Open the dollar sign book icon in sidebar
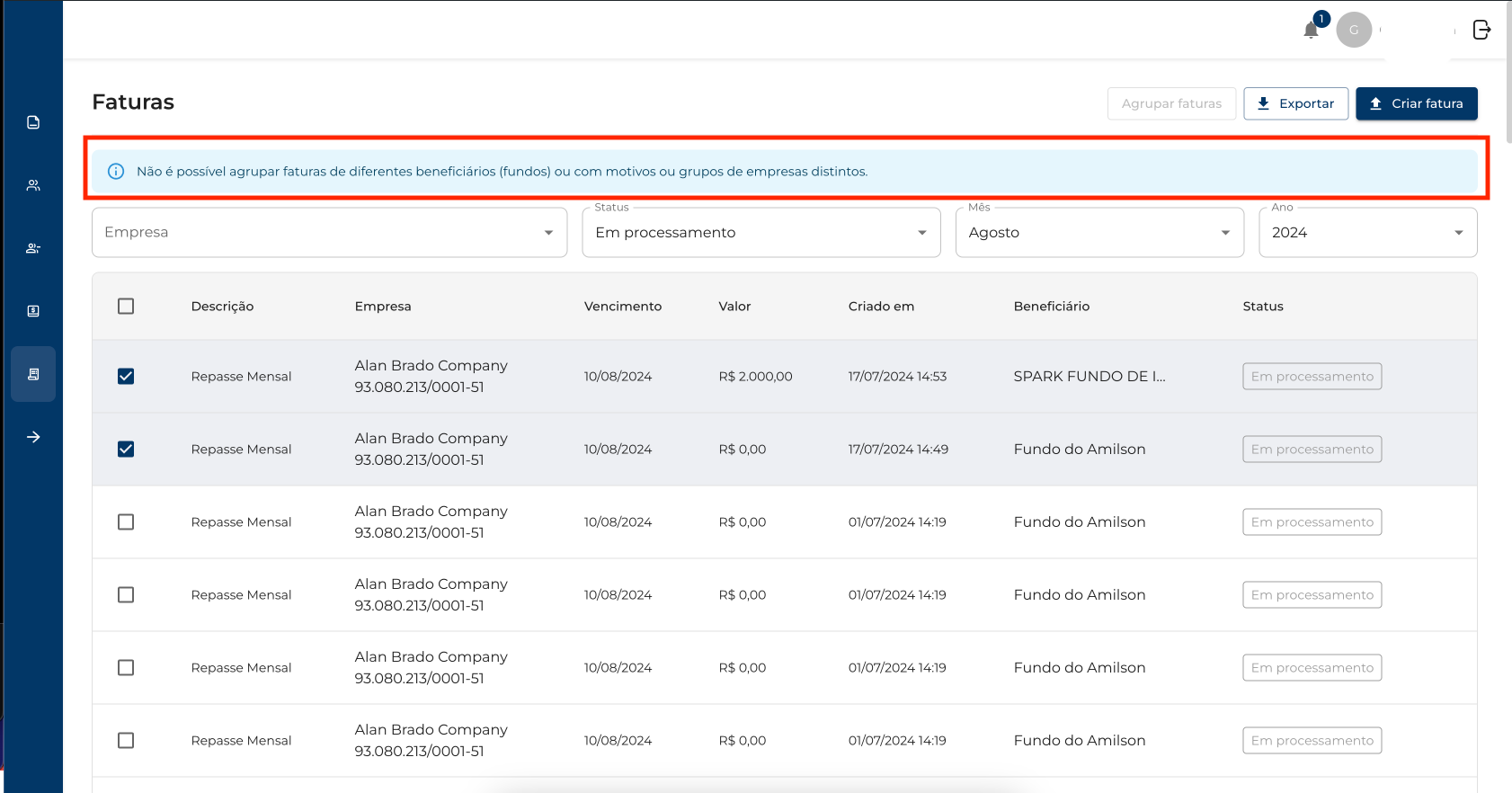 (33, 311)
